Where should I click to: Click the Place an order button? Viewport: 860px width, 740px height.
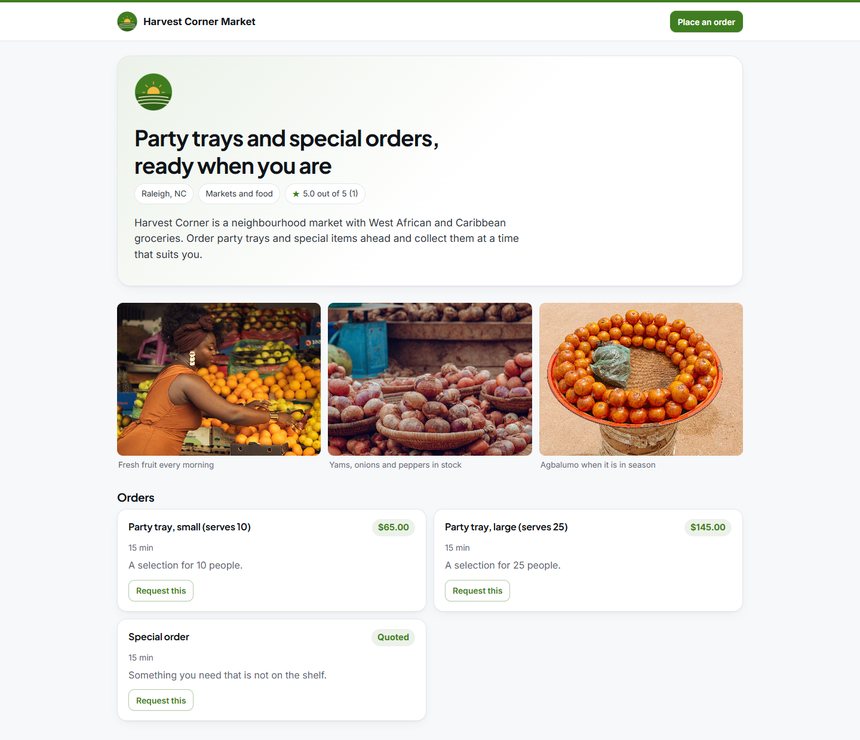tap(706, 22)
